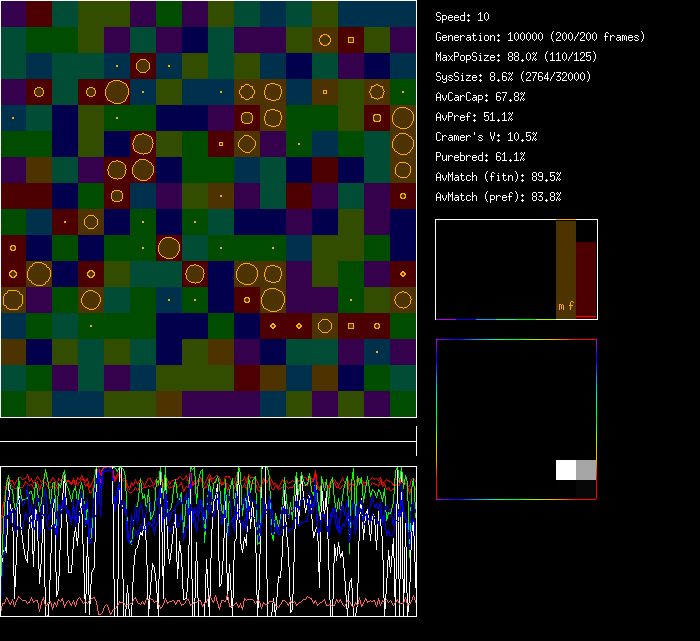Screen dimensions: 700x641
Task: Click the orange histogram bar labeled m f
Action: click(x=566, y=270)
